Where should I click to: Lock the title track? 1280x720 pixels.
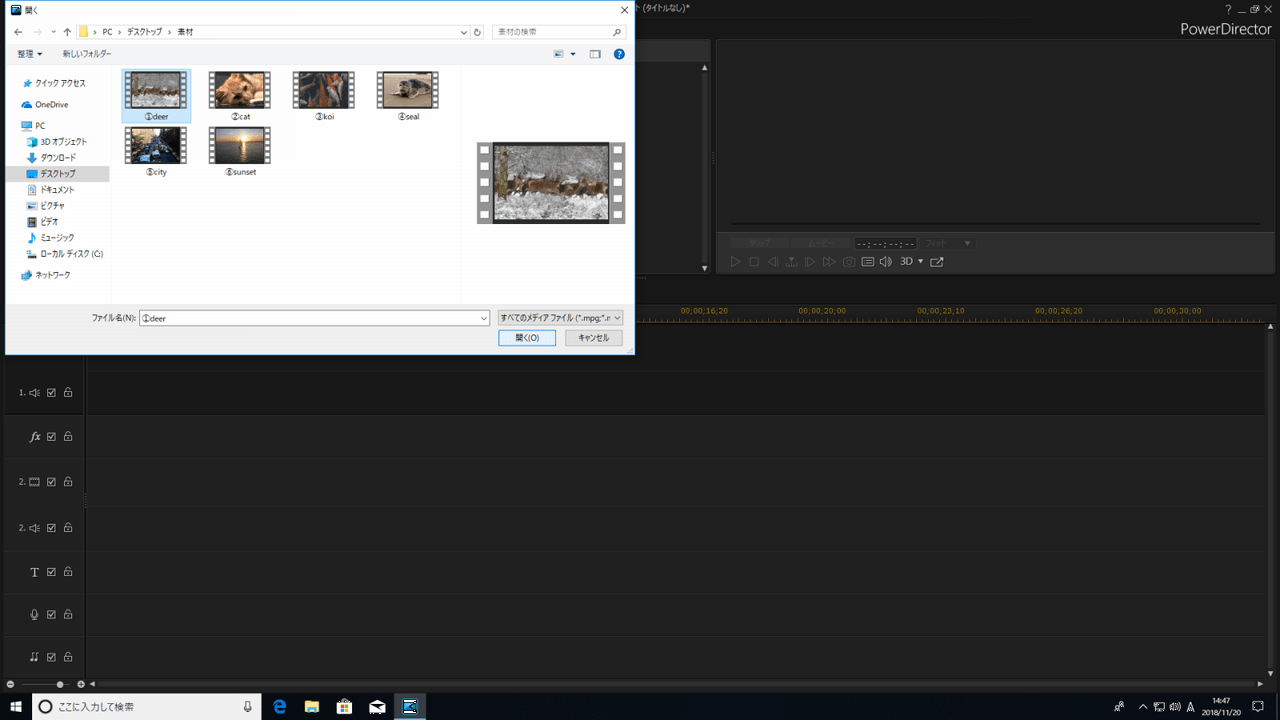pyautogui.click(x=68, y=572)
